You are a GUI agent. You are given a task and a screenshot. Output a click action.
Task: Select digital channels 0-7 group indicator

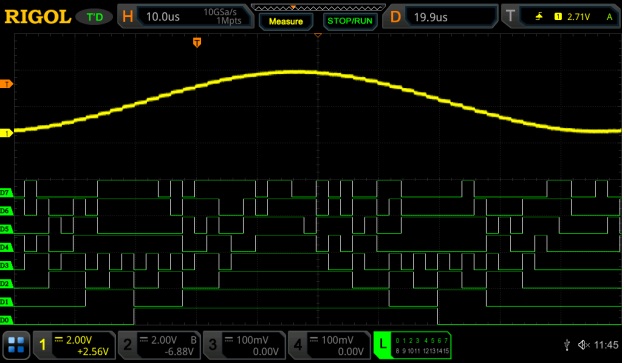(x=422, y=340)
